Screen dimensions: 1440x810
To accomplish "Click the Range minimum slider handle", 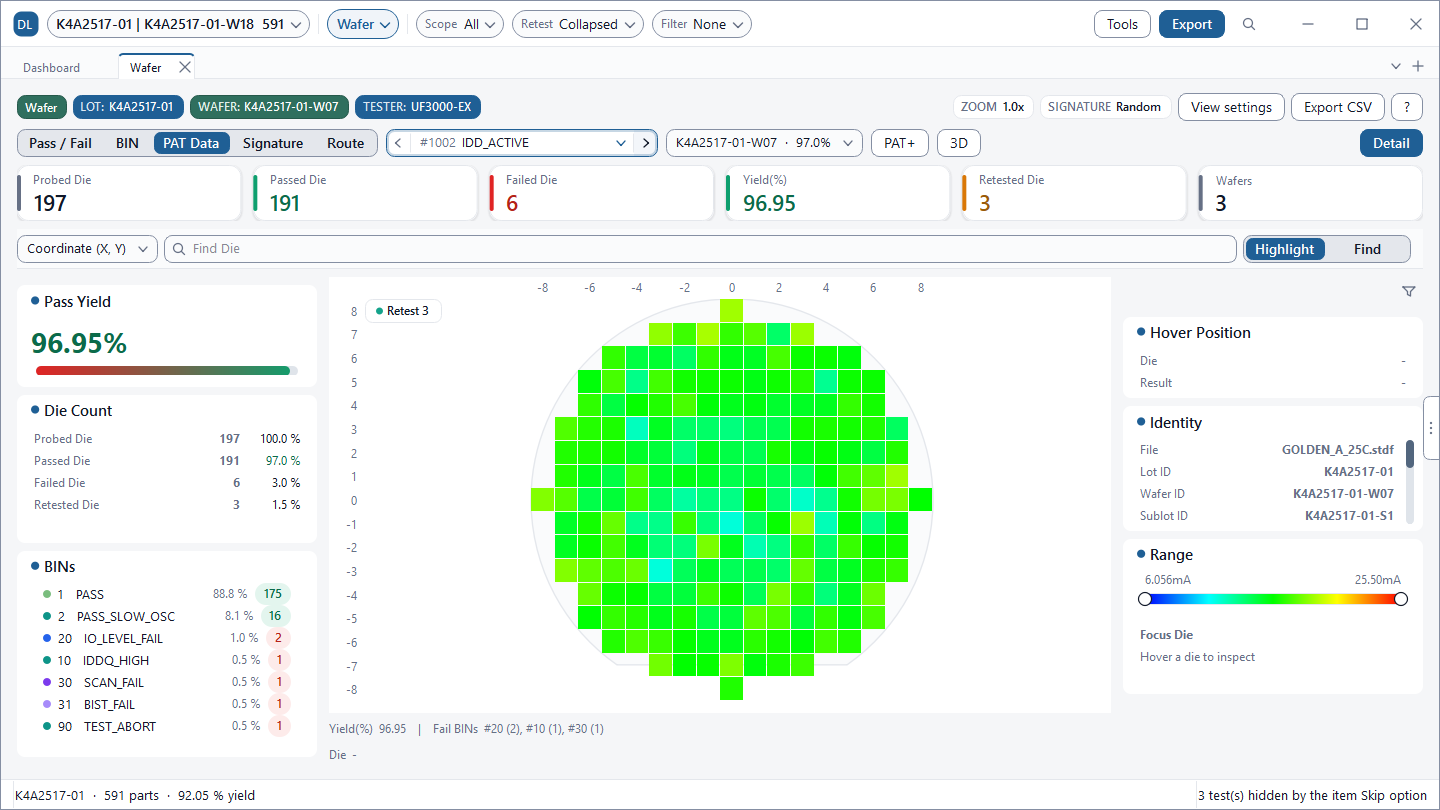I will click(x=1145, y=599).
